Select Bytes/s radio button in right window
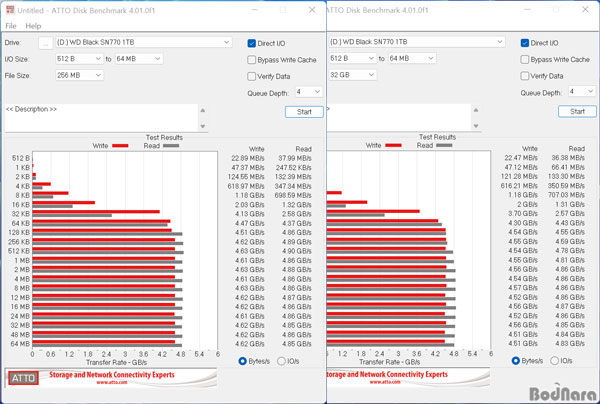The image size is (600, 404). click(x=515, y=361)
